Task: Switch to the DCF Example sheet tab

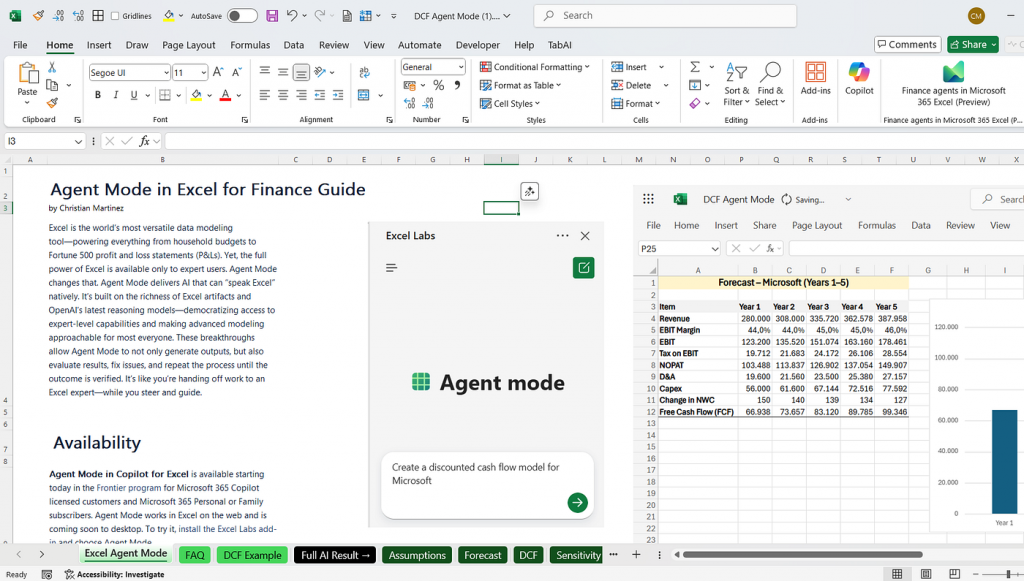Action: [252, 555]
